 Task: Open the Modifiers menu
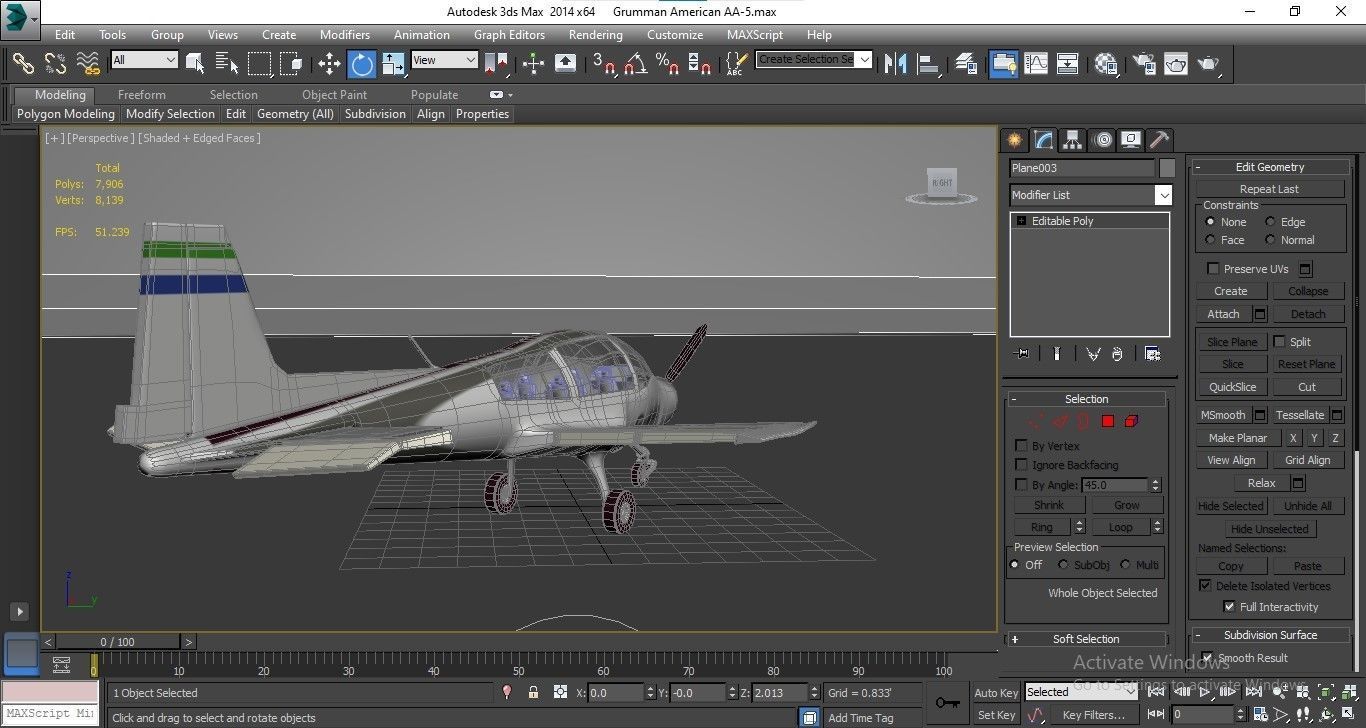point(345,34)
